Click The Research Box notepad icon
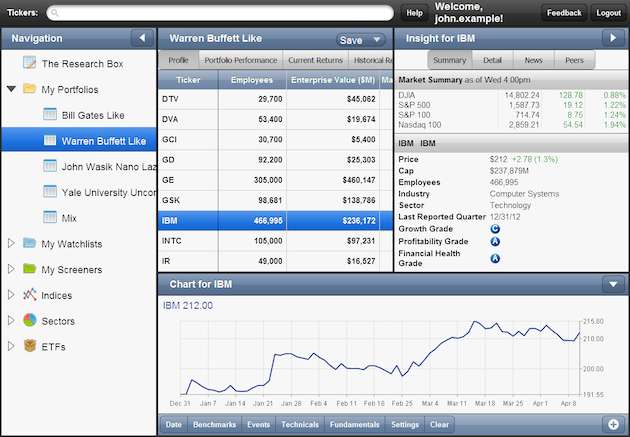The height and width of the screenshot is (437, 630). click(x=29, y=63)
